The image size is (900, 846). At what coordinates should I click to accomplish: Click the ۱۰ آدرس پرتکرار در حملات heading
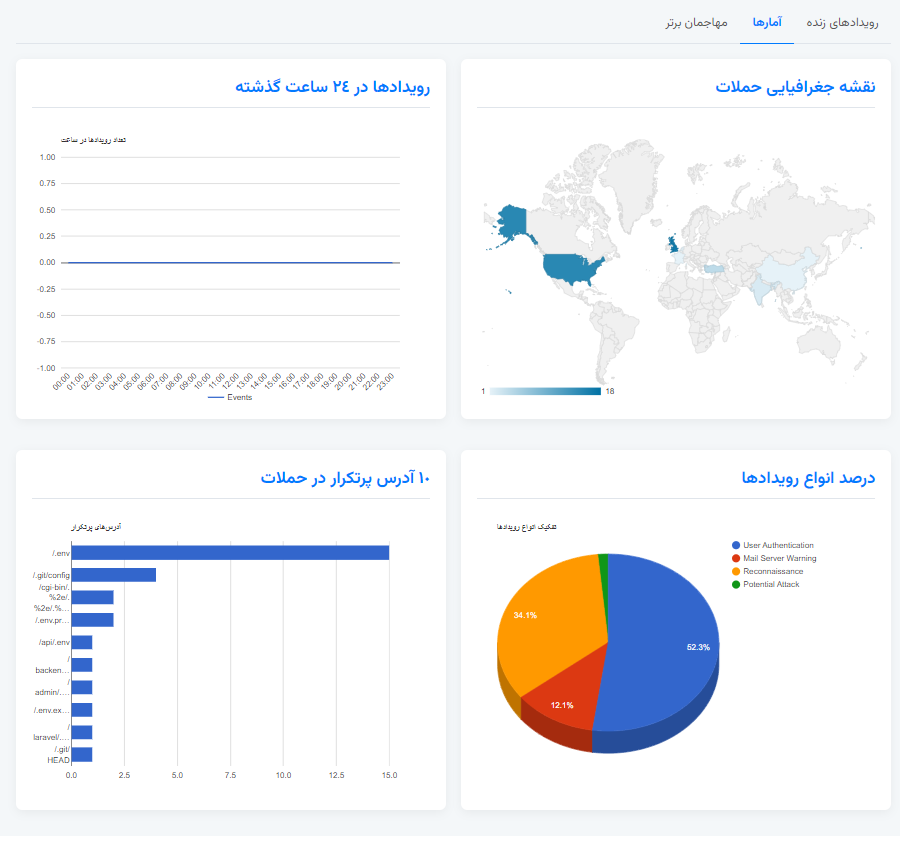(x=345, y=479)
